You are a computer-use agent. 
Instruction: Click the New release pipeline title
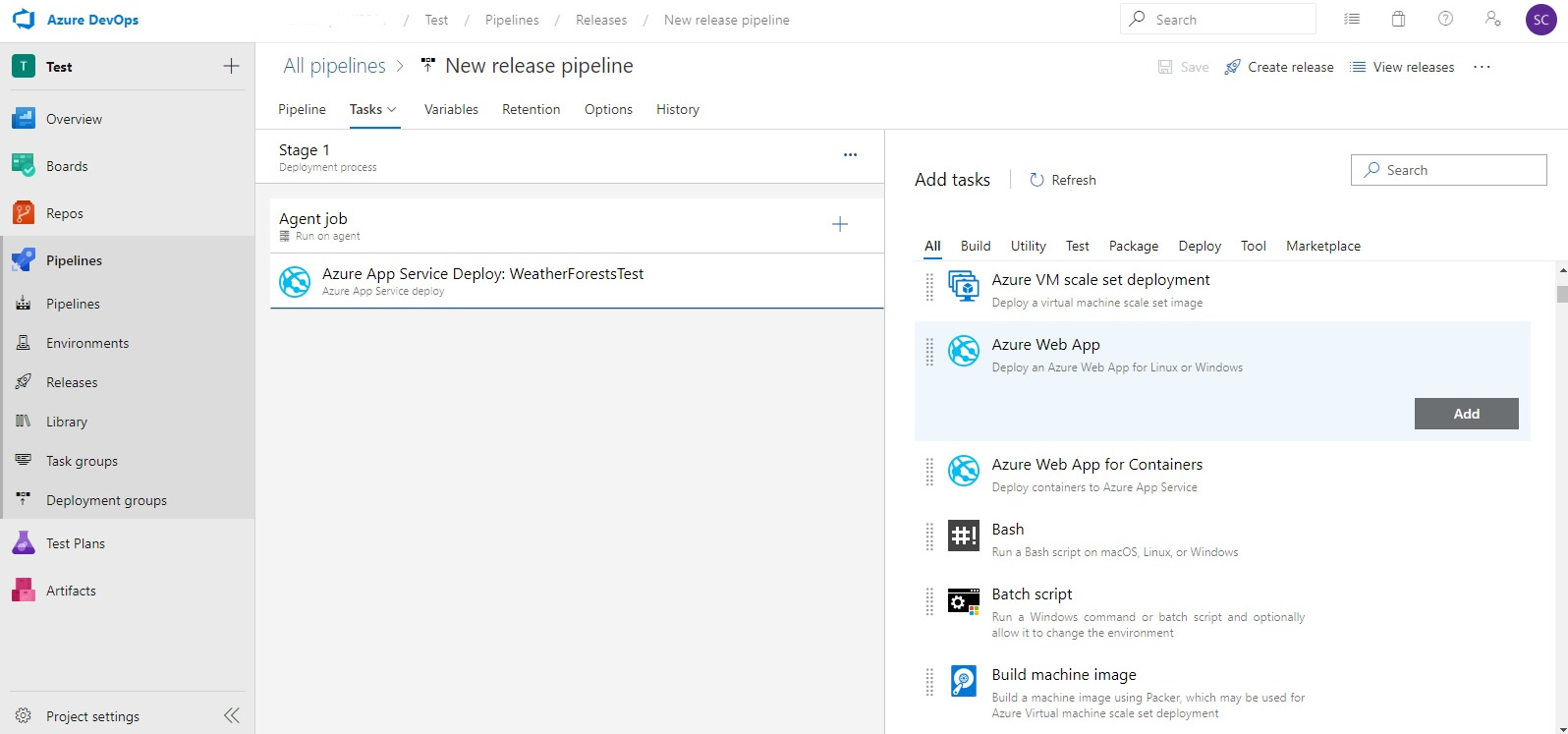[539, 66]
